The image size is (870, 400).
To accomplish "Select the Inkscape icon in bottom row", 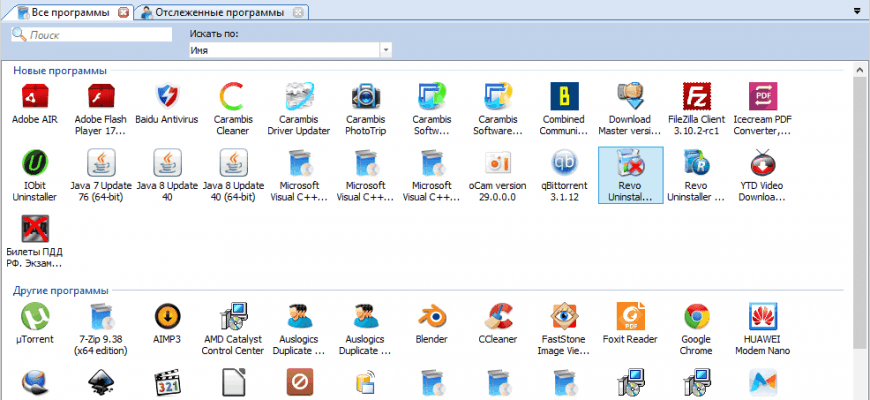I will 101,384.
